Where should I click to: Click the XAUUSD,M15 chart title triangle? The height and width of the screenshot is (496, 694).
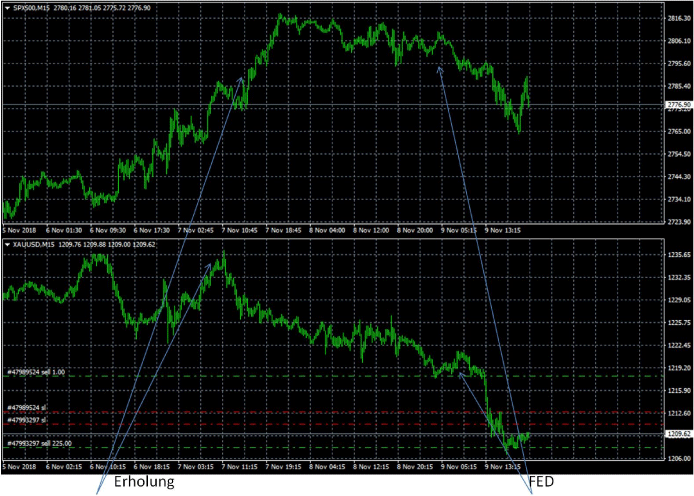pyautogui.click(x=8, y=243)
